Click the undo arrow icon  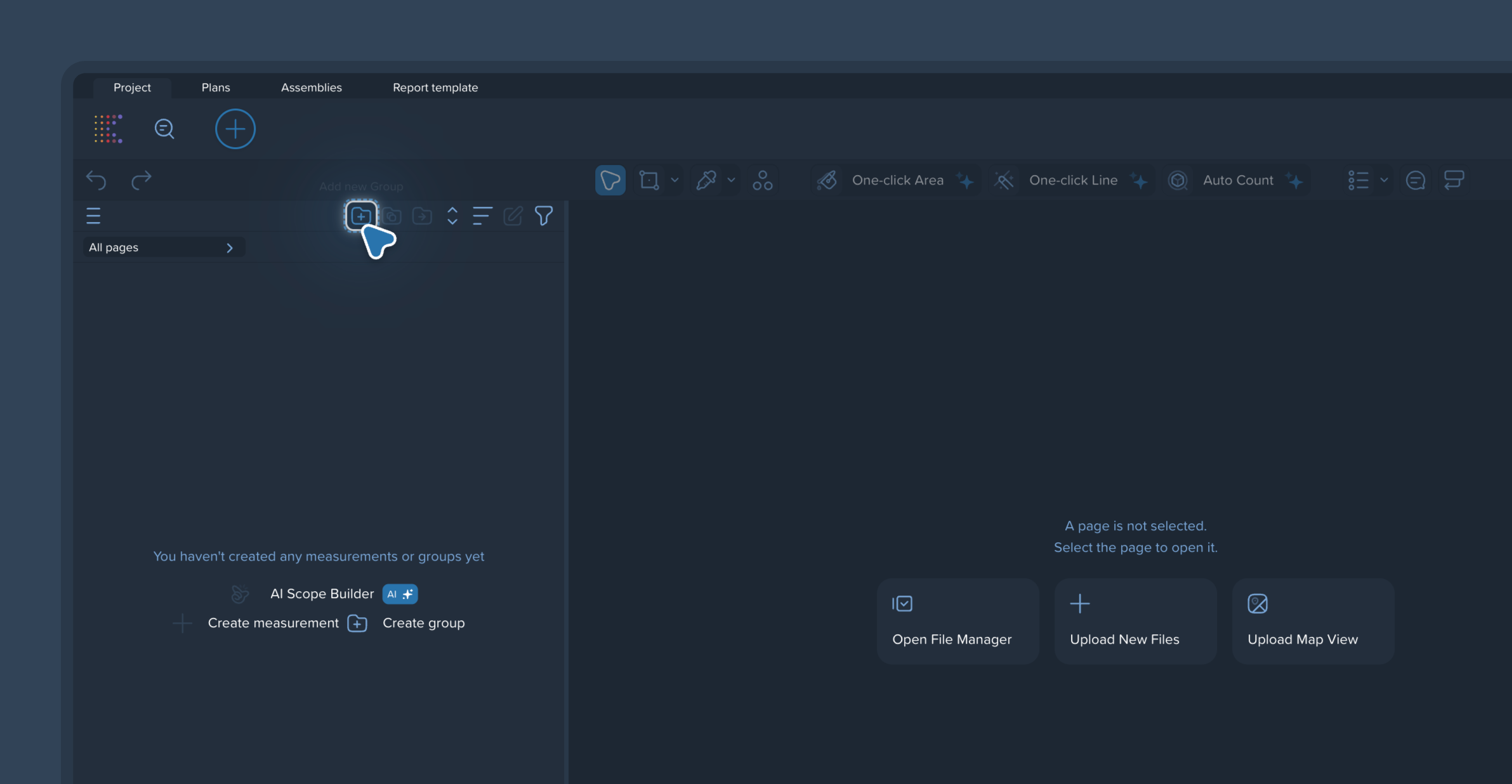pos(96,180)
